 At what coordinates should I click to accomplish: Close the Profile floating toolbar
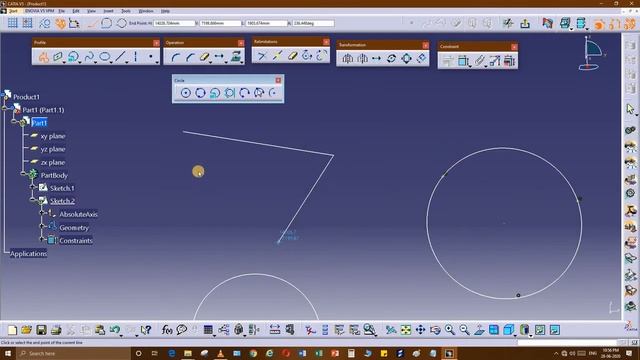[156, 43]
